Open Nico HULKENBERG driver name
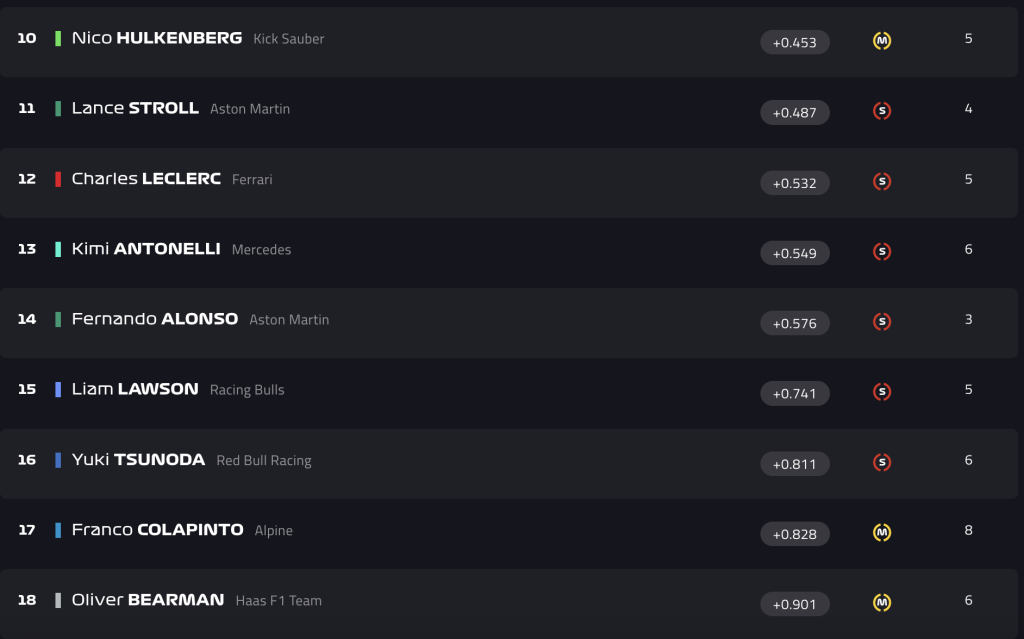1024x639 pixels. (x=157, y=38)
